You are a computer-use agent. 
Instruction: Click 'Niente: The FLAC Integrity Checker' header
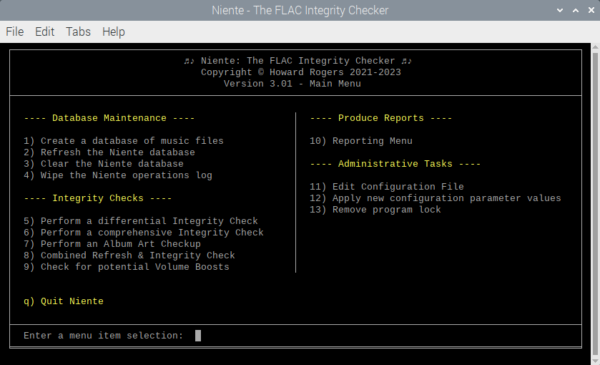tap(298, 60)
